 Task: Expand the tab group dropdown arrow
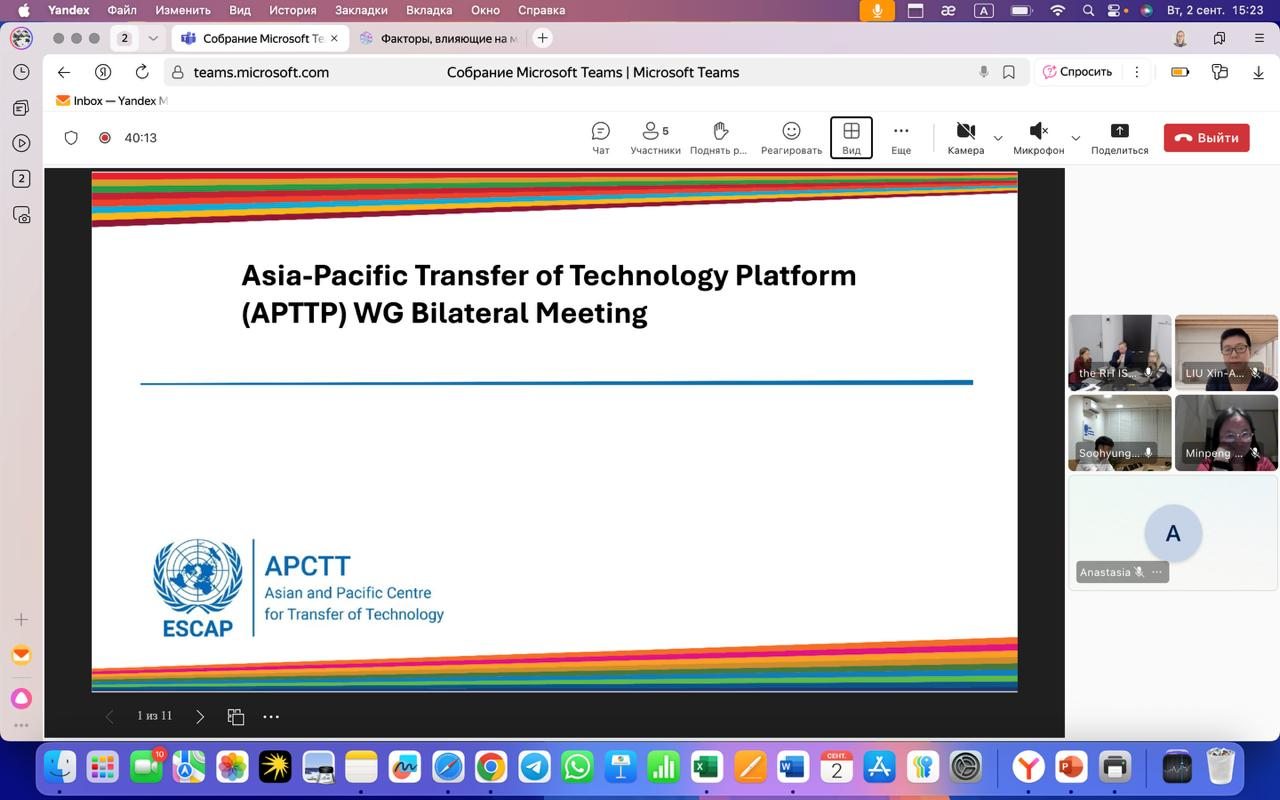pos(153,38)
